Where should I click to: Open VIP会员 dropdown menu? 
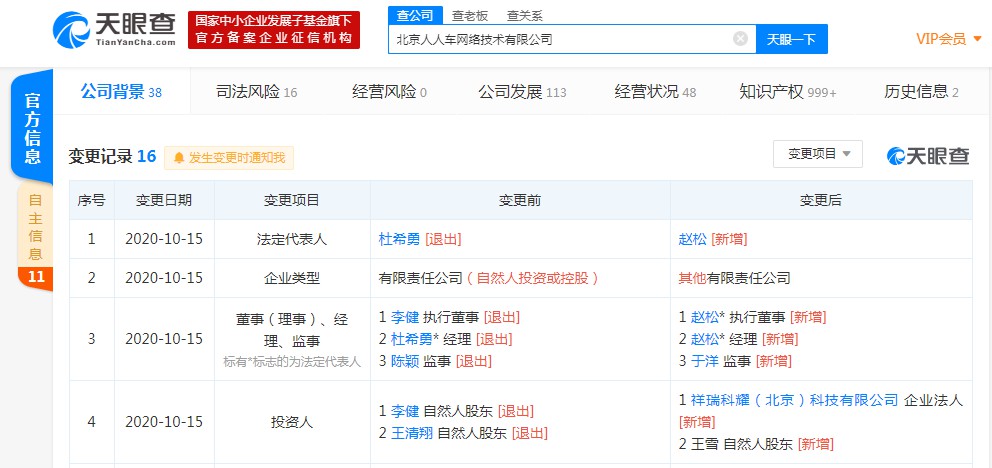(x=948, y=39)
